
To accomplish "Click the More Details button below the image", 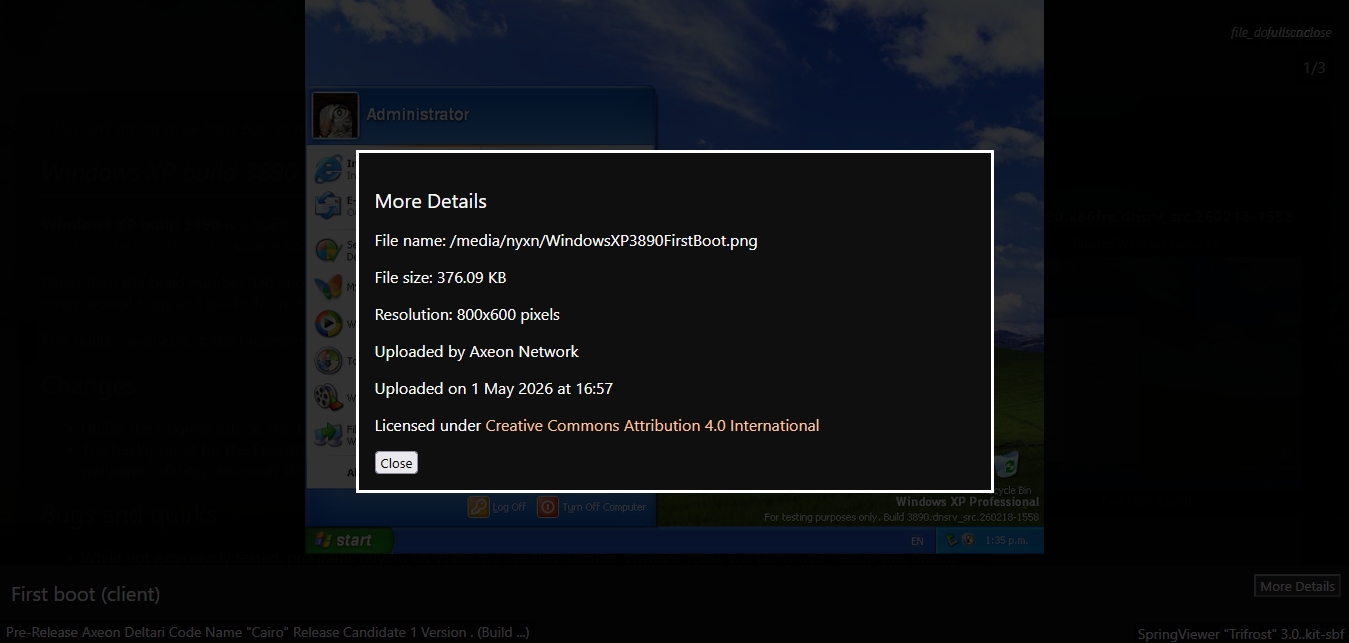I will point(1297,586).
